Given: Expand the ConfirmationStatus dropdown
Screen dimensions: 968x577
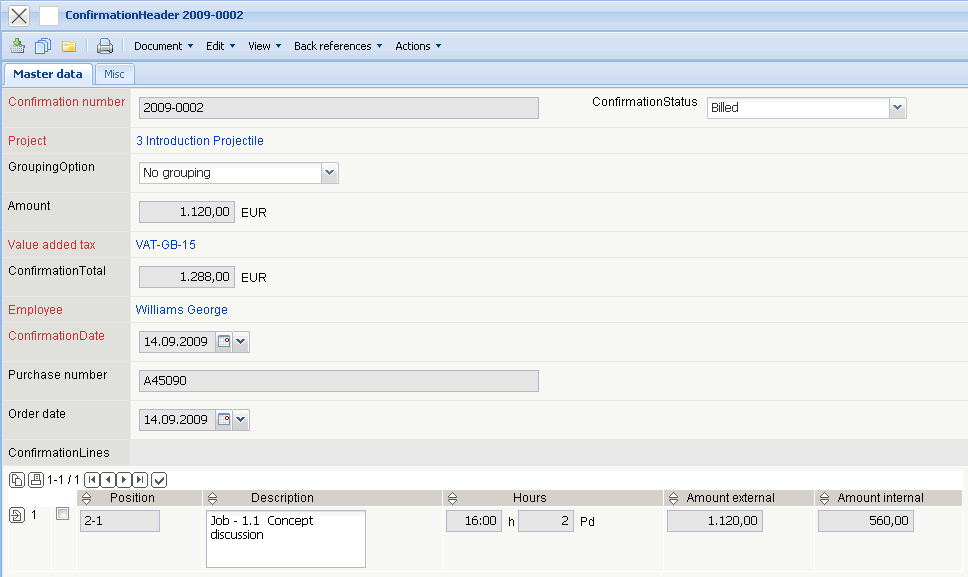Looking at the screenshot, I should (x=897, y=108).
